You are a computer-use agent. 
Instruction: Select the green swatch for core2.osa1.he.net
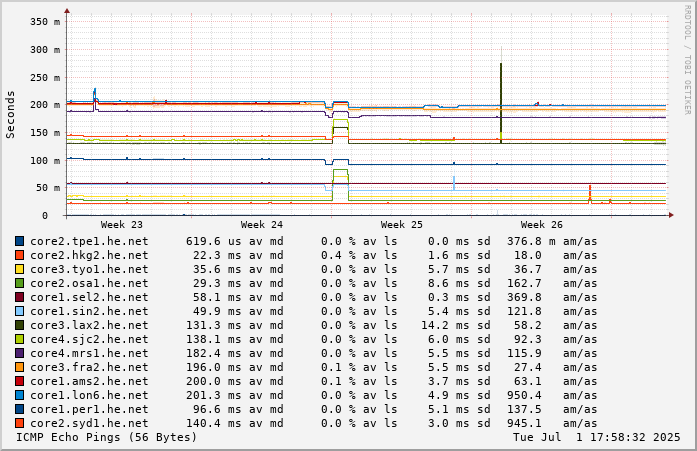(20, 283)
